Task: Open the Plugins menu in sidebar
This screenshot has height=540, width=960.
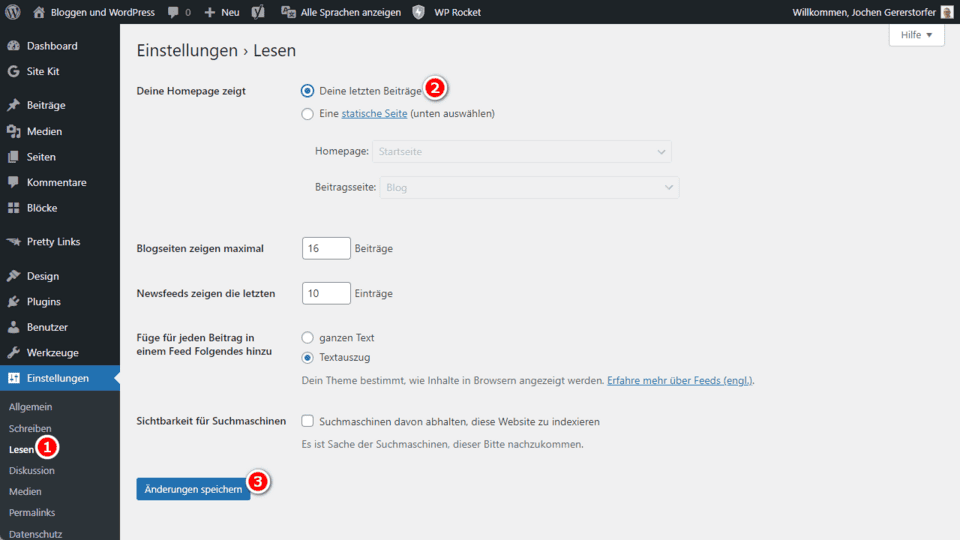Action: click(x=43, y=302)
